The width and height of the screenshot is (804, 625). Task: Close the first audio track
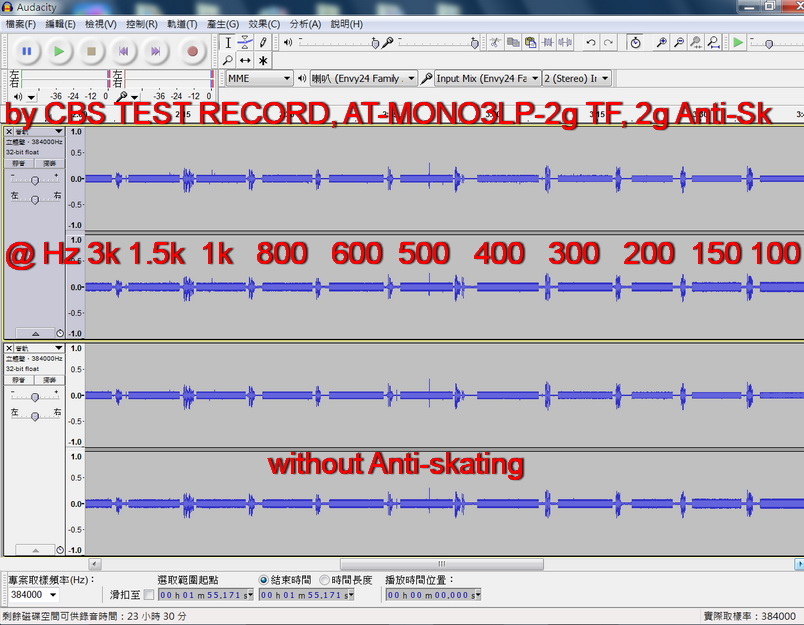pyautogui.click(x=9, y=132)
